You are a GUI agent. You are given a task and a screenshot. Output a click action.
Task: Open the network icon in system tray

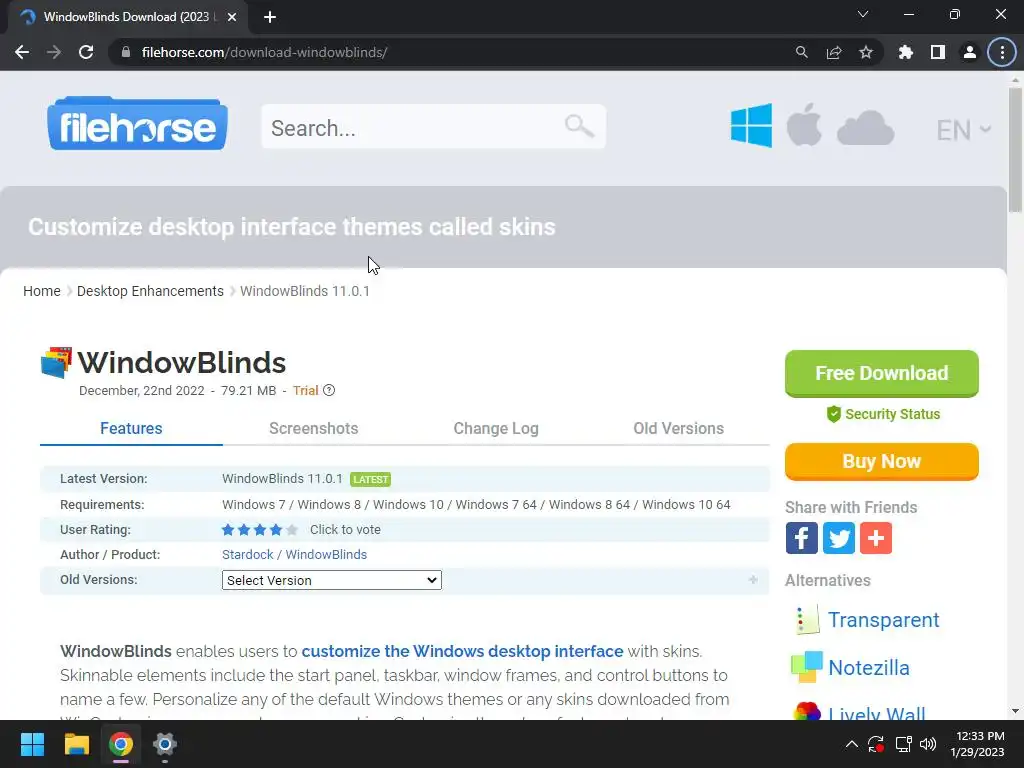(x=903, y=744)
